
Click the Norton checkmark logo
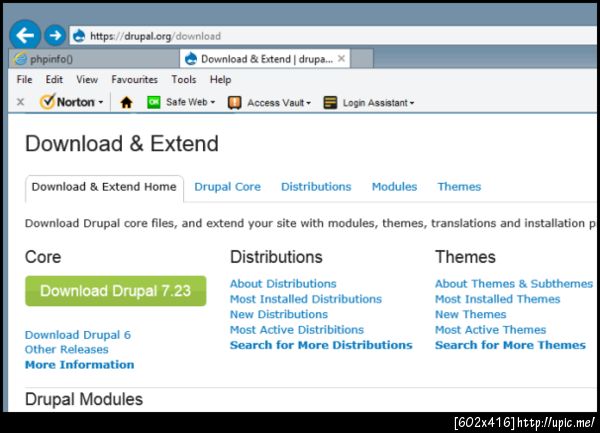pos(48,102)
